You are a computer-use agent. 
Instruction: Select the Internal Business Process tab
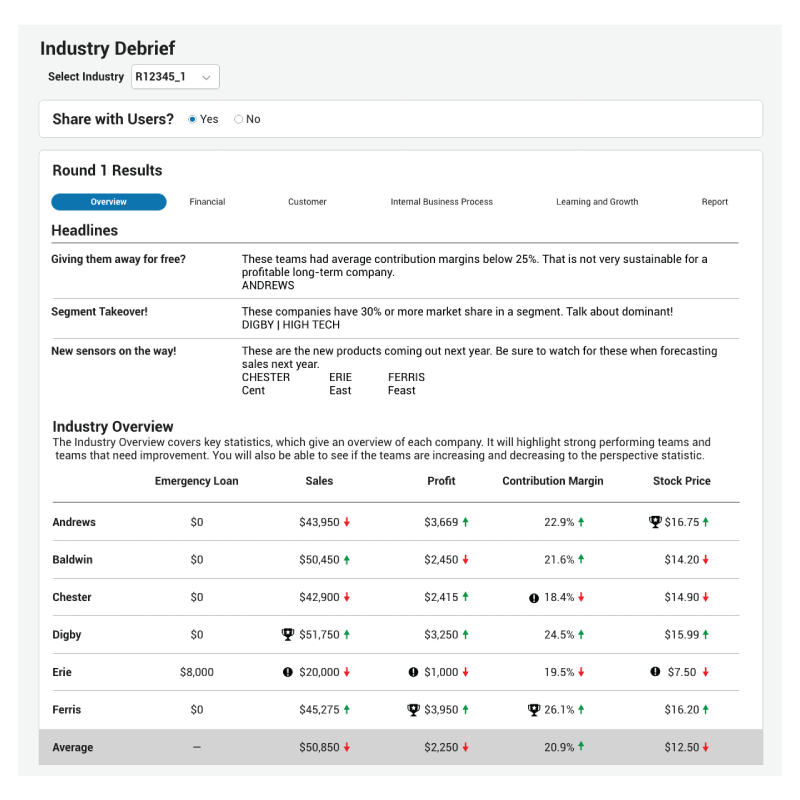click(x=441, y=201)
